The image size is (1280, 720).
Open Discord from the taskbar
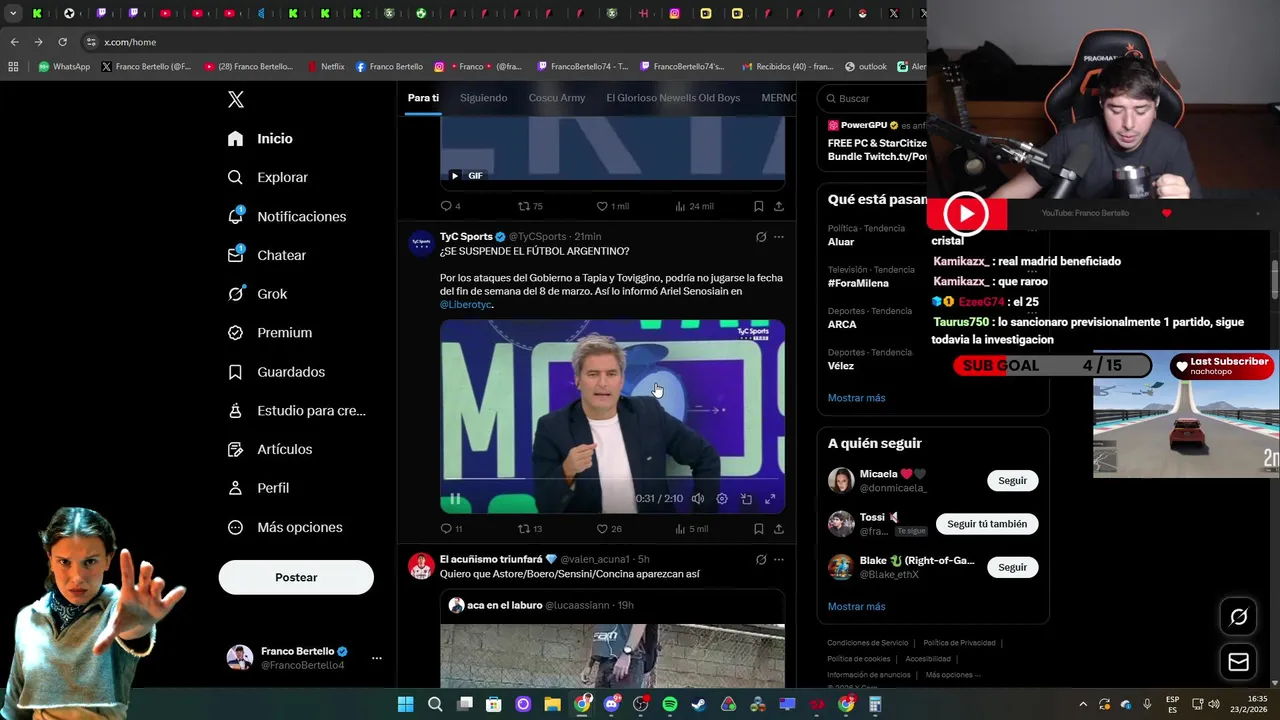click(x=612, y=705)
